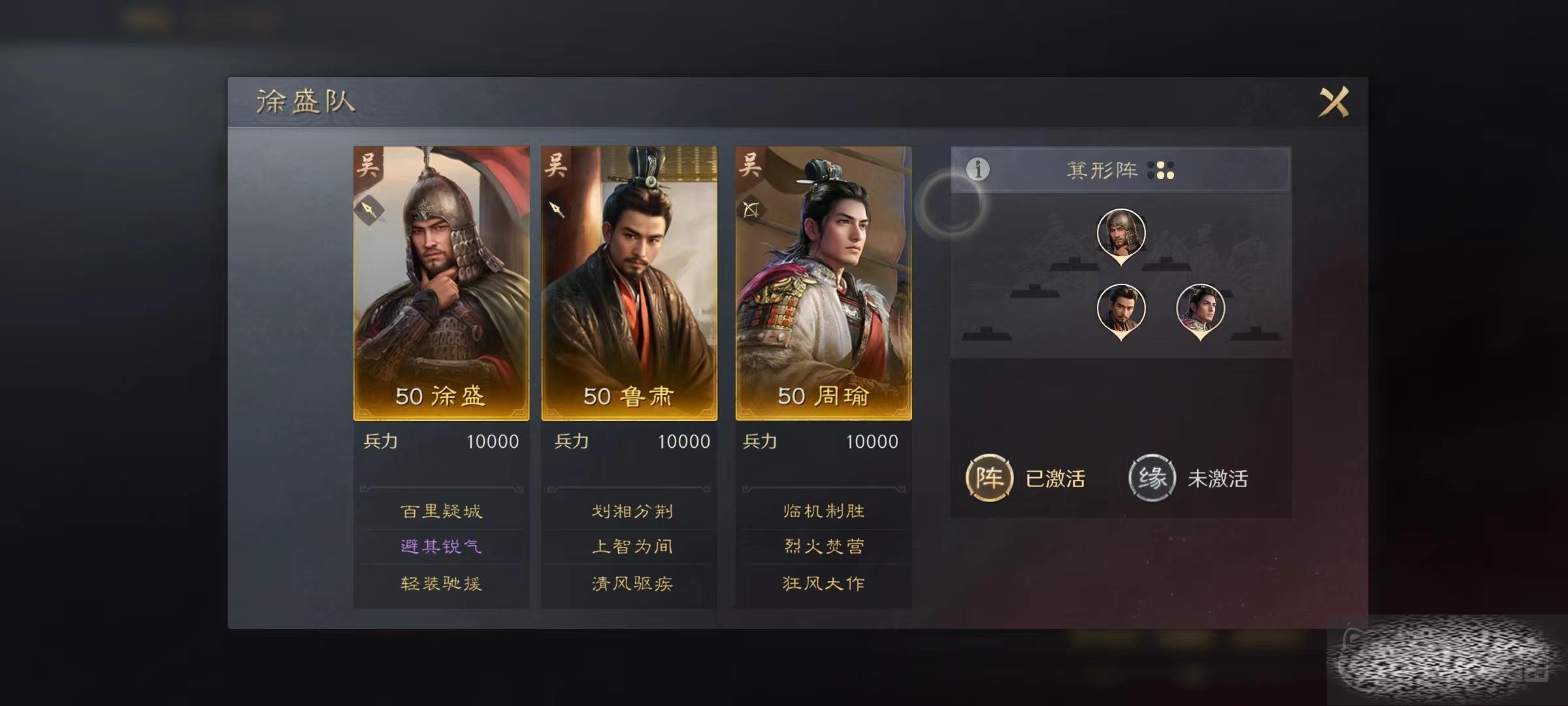The image size is (1568, 706).
Task: Open the 箕形阵 formation selector
Action: (x=1120, y=170)
